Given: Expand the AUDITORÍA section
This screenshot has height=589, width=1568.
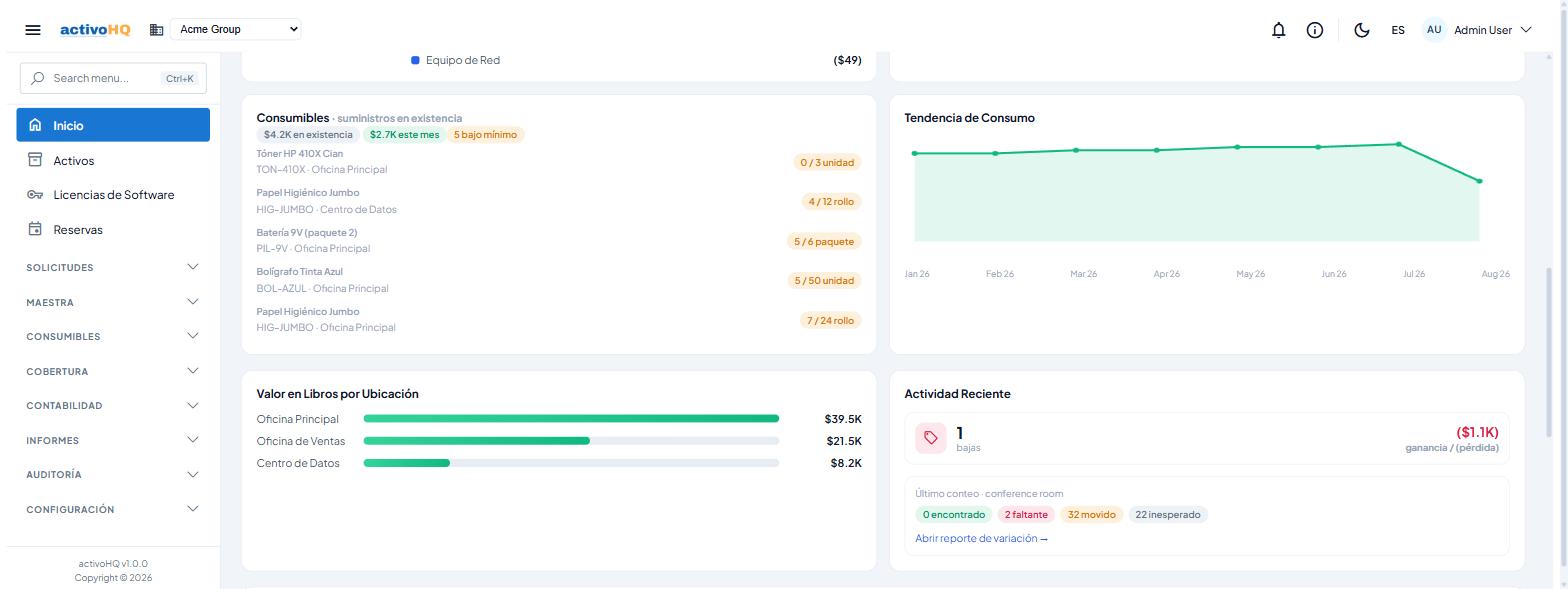Looking at the screenshot, I should click(113, 474).
